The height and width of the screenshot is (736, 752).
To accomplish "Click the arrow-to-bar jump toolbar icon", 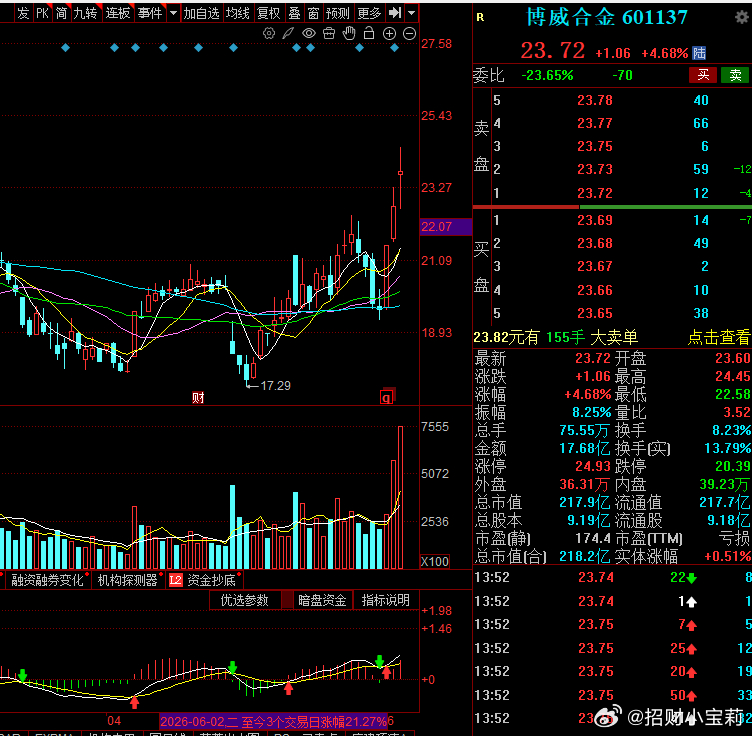I will pyautogui.click(x=395, y=13).
